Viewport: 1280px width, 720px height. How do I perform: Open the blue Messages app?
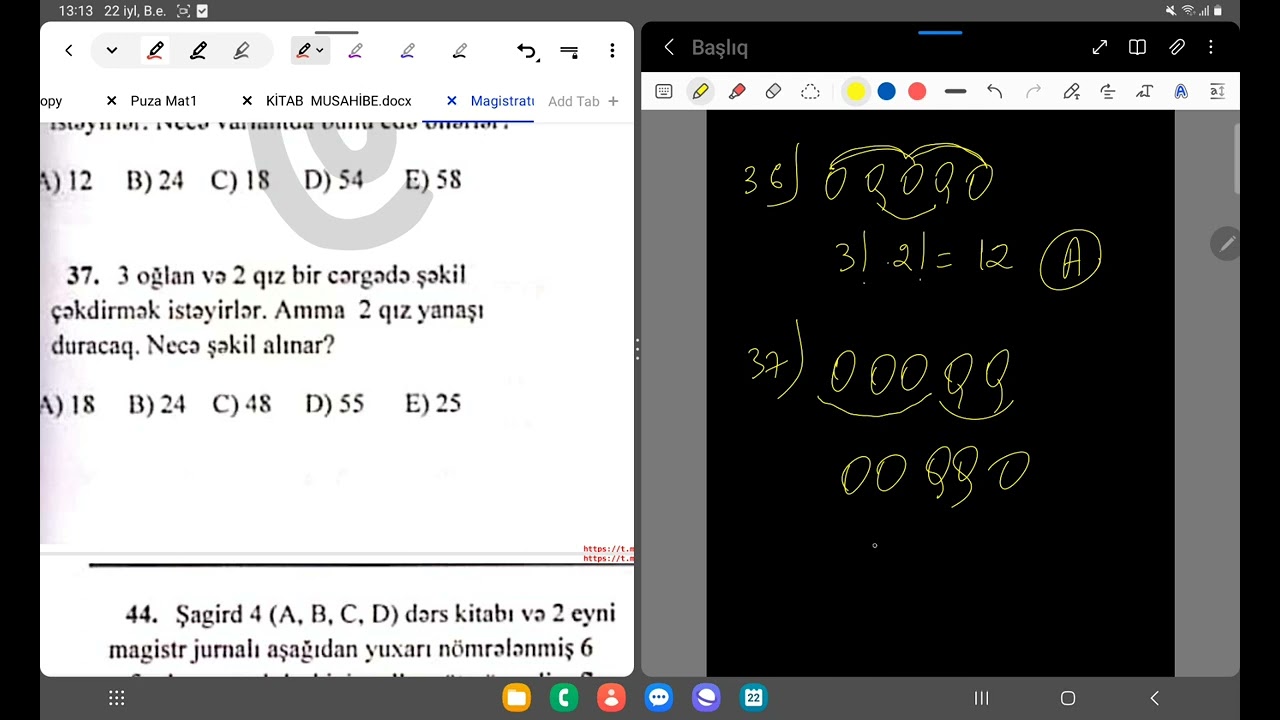(658, 698)
